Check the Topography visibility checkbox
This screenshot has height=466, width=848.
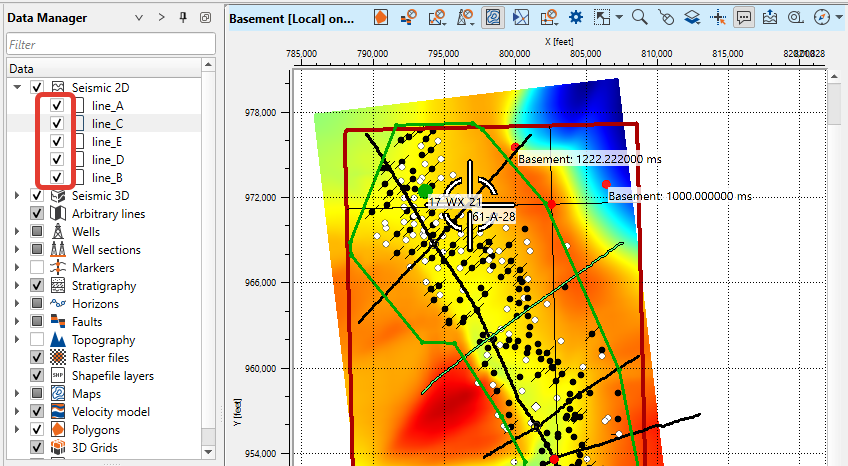38,340
